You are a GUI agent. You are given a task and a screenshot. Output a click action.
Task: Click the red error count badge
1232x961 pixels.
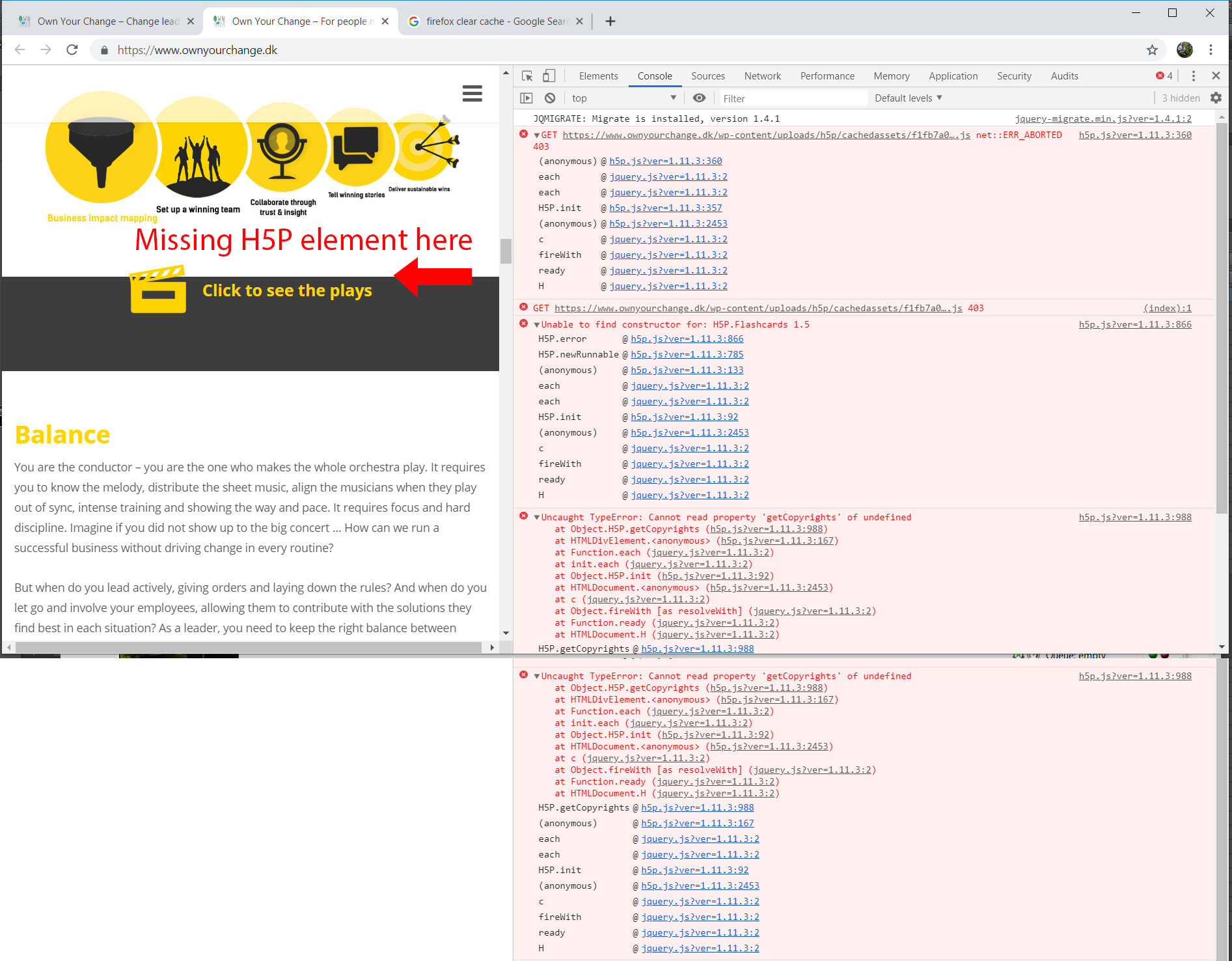[x=1164, y=76]
